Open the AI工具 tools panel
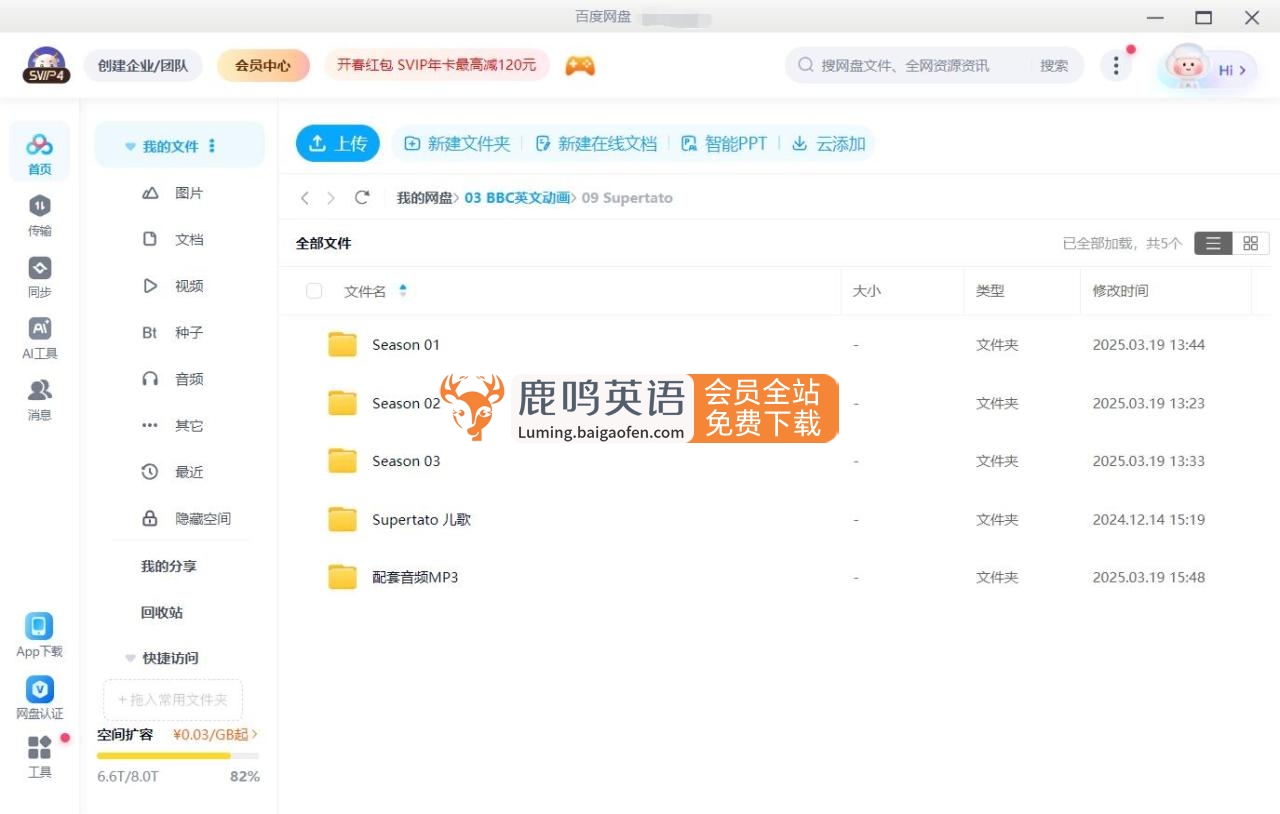The width and height of the screenshot is (1280, 814). [x=39, y=337]
